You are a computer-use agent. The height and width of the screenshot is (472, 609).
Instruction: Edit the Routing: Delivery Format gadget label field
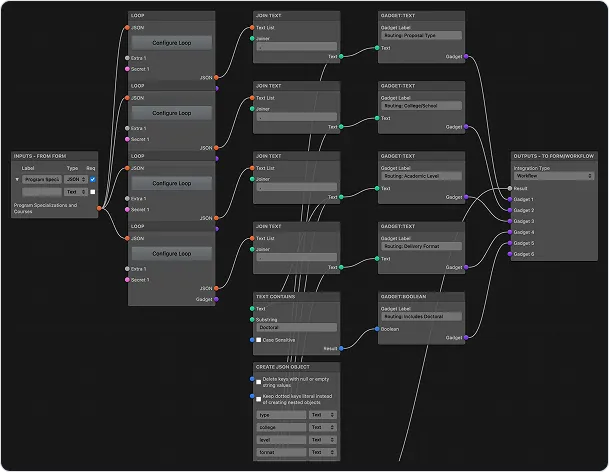(421, 246)
